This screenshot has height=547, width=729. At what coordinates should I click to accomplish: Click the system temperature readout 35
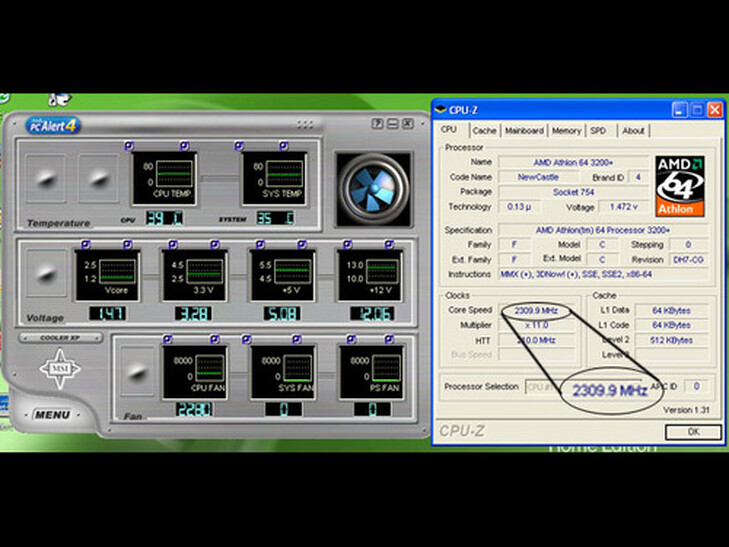275,218
